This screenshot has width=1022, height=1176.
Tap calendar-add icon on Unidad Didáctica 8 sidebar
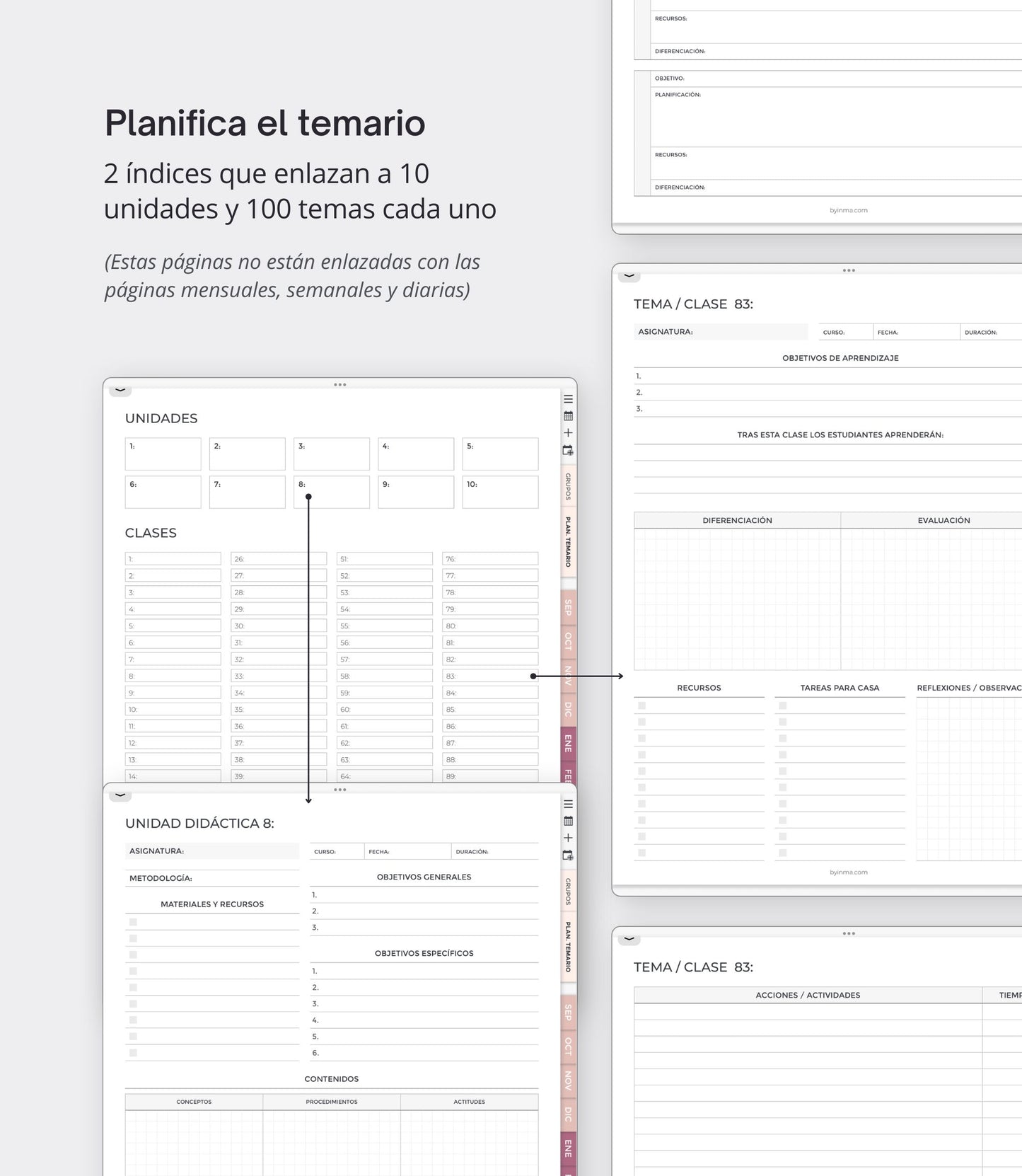click(568, 855)
